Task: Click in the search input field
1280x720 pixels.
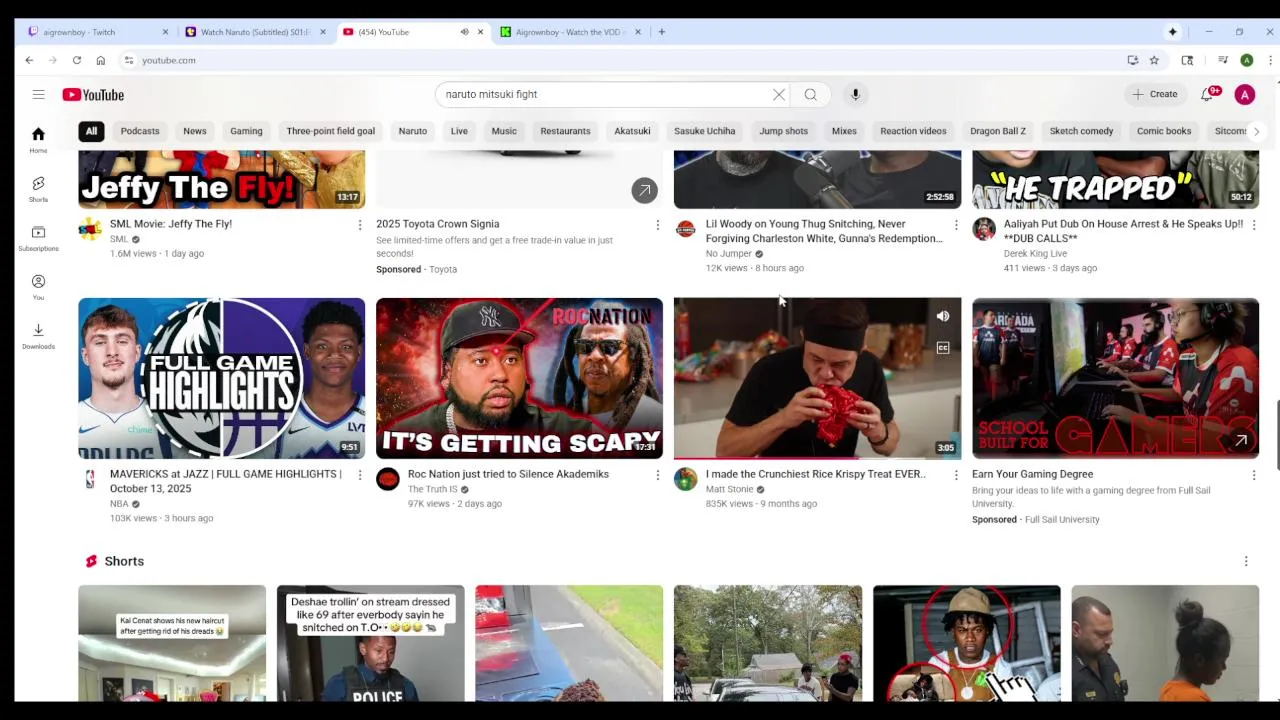Action: [x=605, y=94]
